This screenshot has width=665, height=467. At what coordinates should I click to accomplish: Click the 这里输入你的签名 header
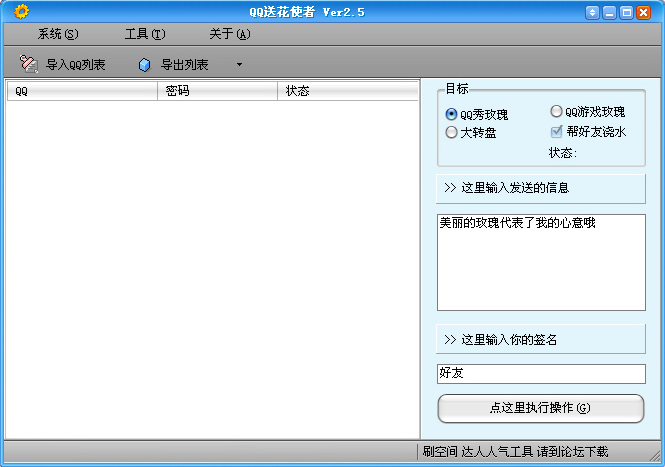[x=541, y=339]
